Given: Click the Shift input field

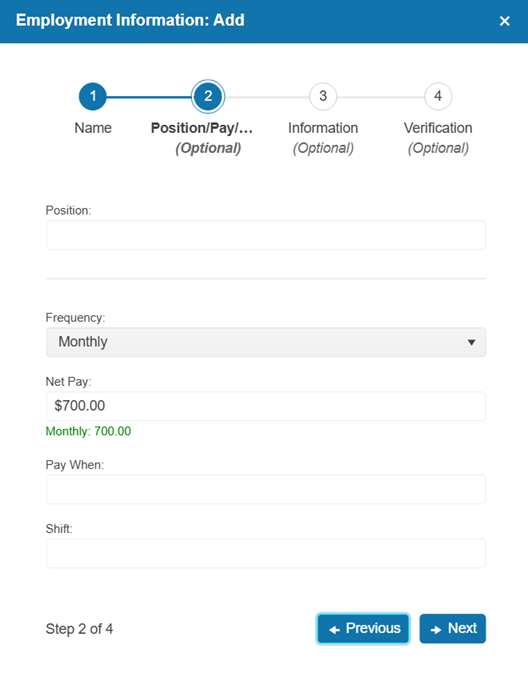Looking at the screenshot, I should pos(266,553).
